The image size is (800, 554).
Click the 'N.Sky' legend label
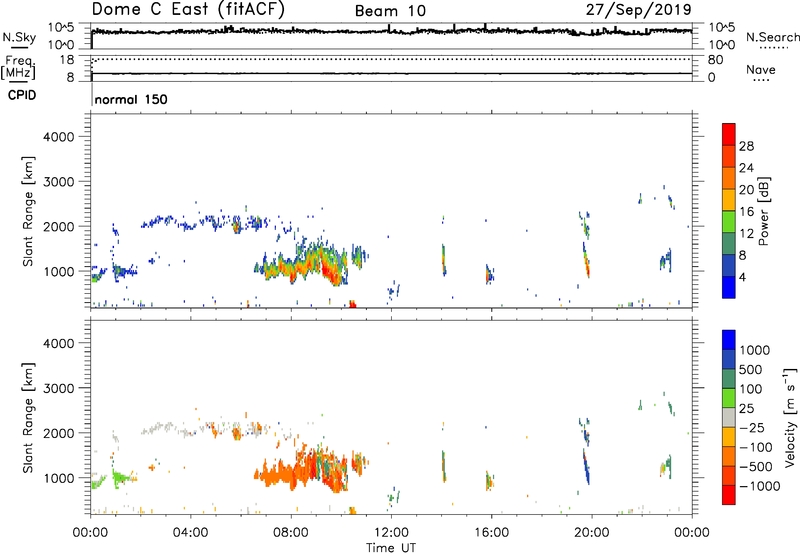(19, 37)
